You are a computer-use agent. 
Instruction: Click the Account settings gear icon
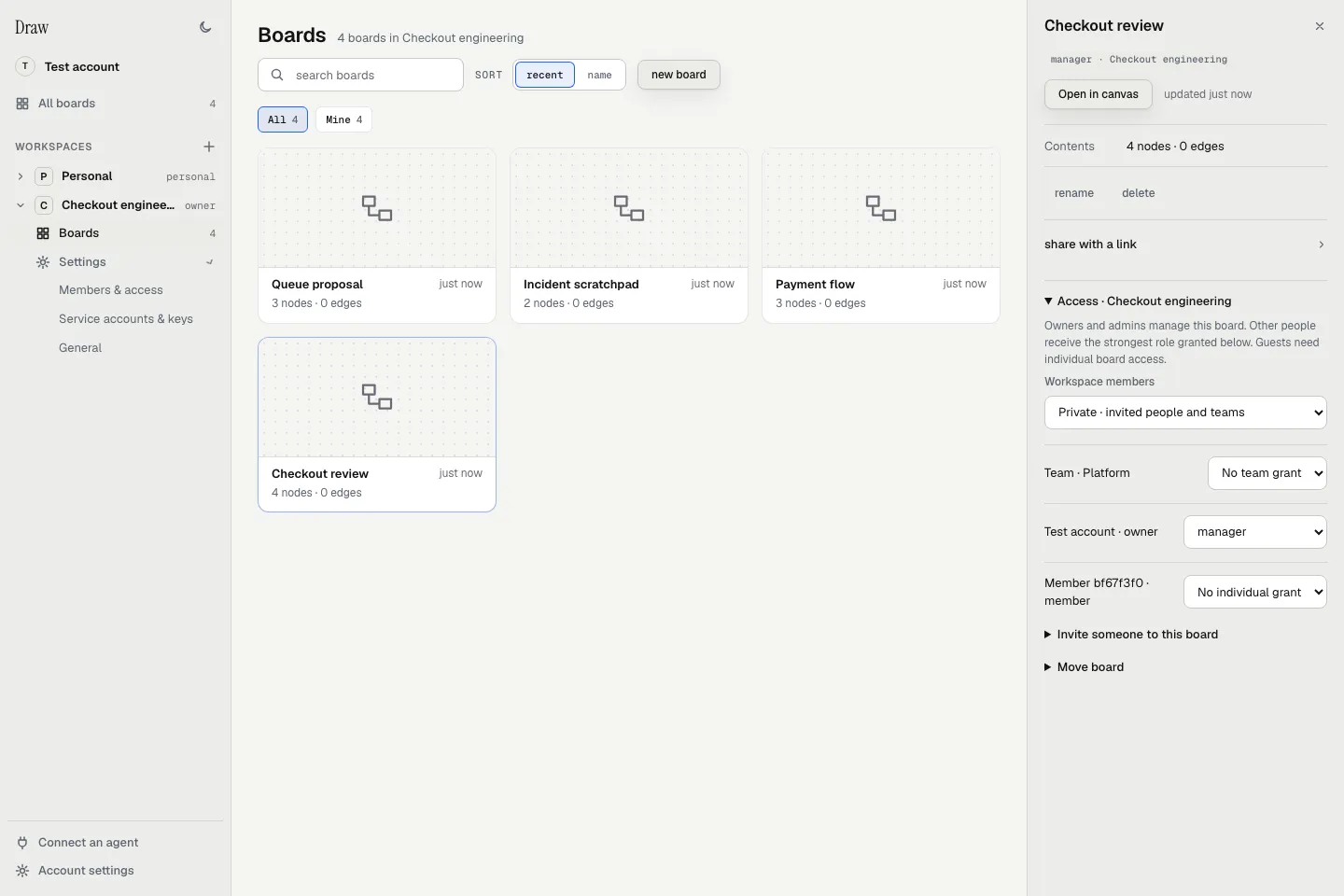[22, 871]
